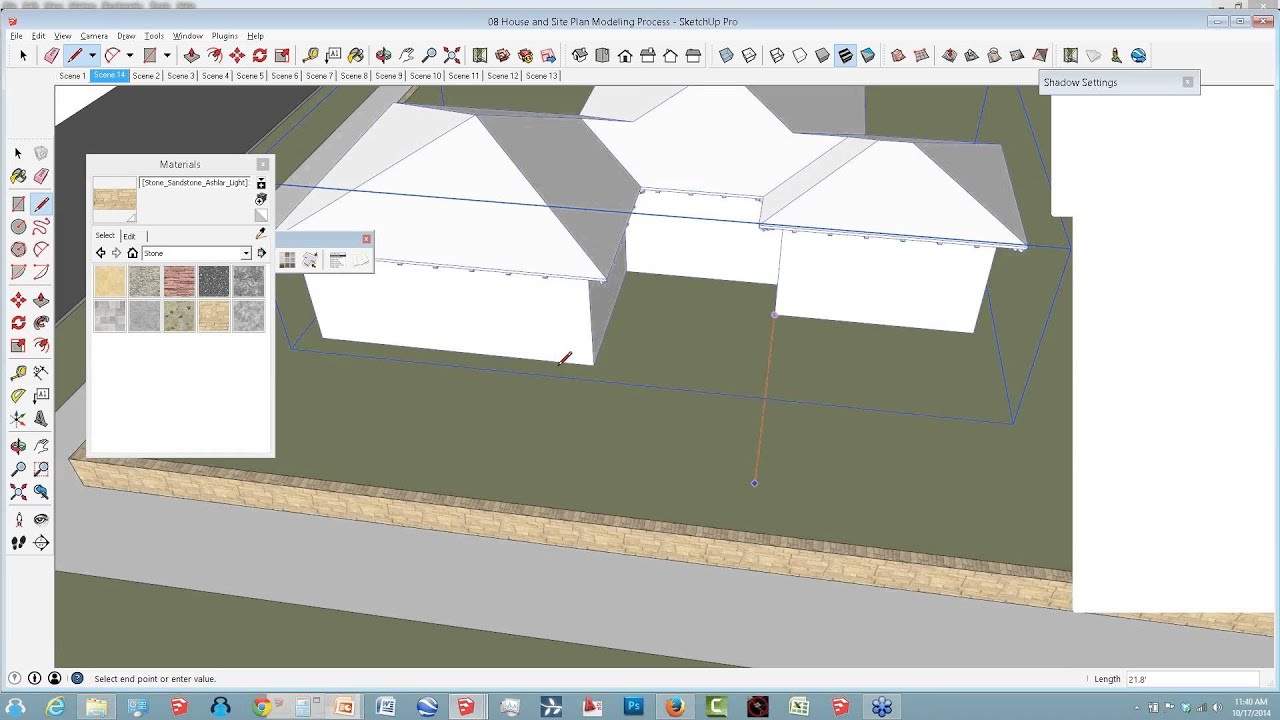Select the Move tool in top toolbar

point(237,56)
